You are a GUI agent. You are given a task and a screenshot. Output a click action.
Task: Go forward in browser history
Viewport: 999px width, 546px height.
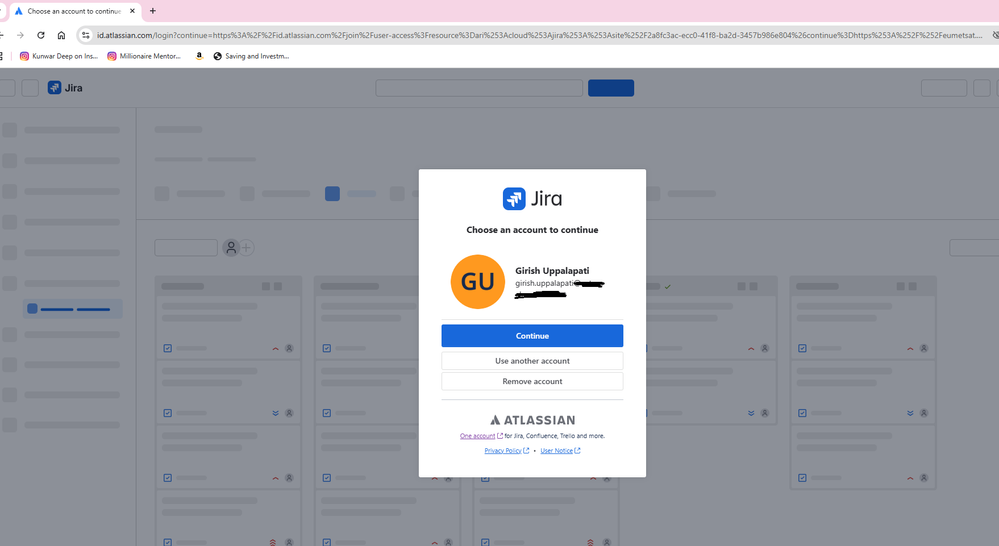[x=20, y=35]
